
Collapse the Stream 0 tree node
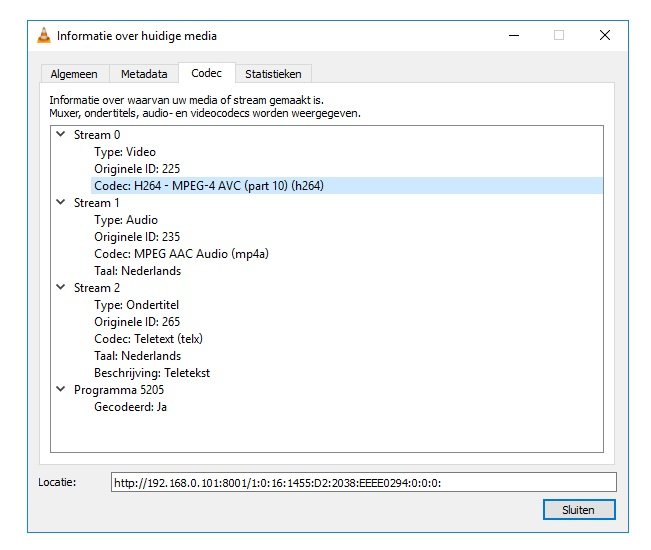pyautogui.click(x=61, y=135)
